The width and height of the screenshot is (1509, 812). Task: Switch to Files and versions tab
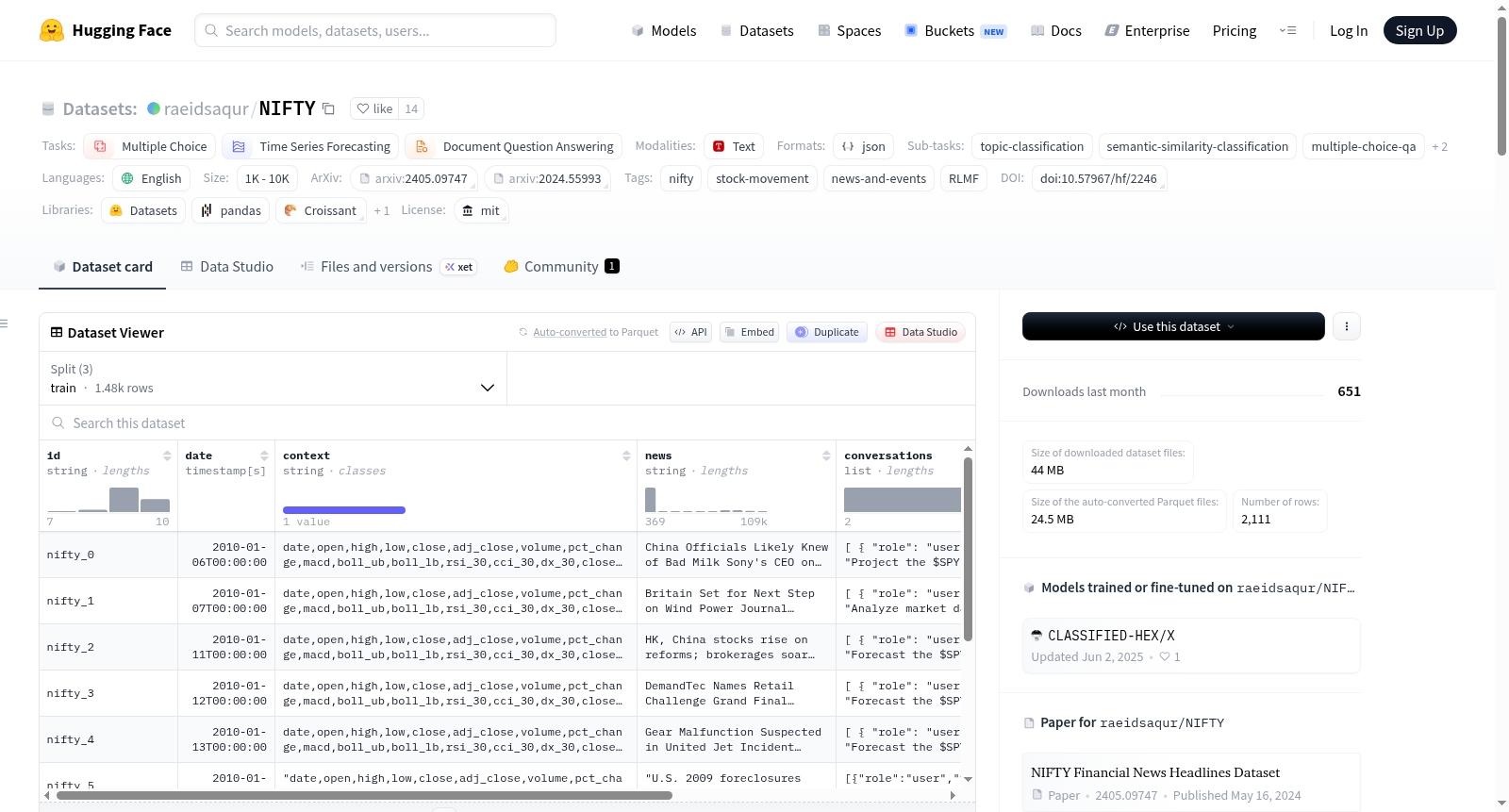[x=388, y=267]
